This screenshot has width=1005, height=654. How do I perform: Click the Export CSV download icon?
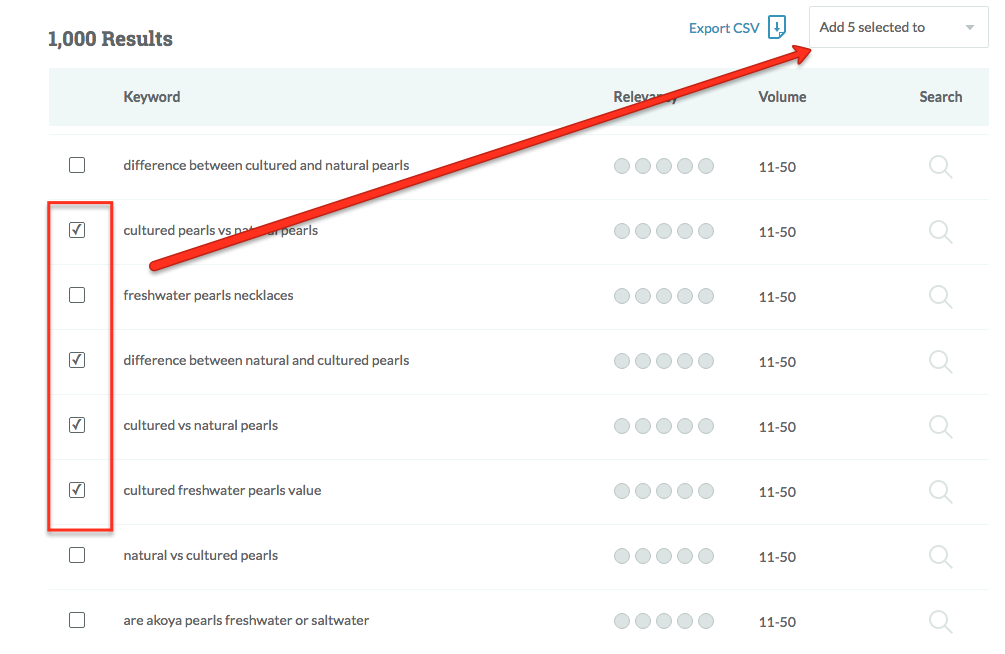[777, 28]
